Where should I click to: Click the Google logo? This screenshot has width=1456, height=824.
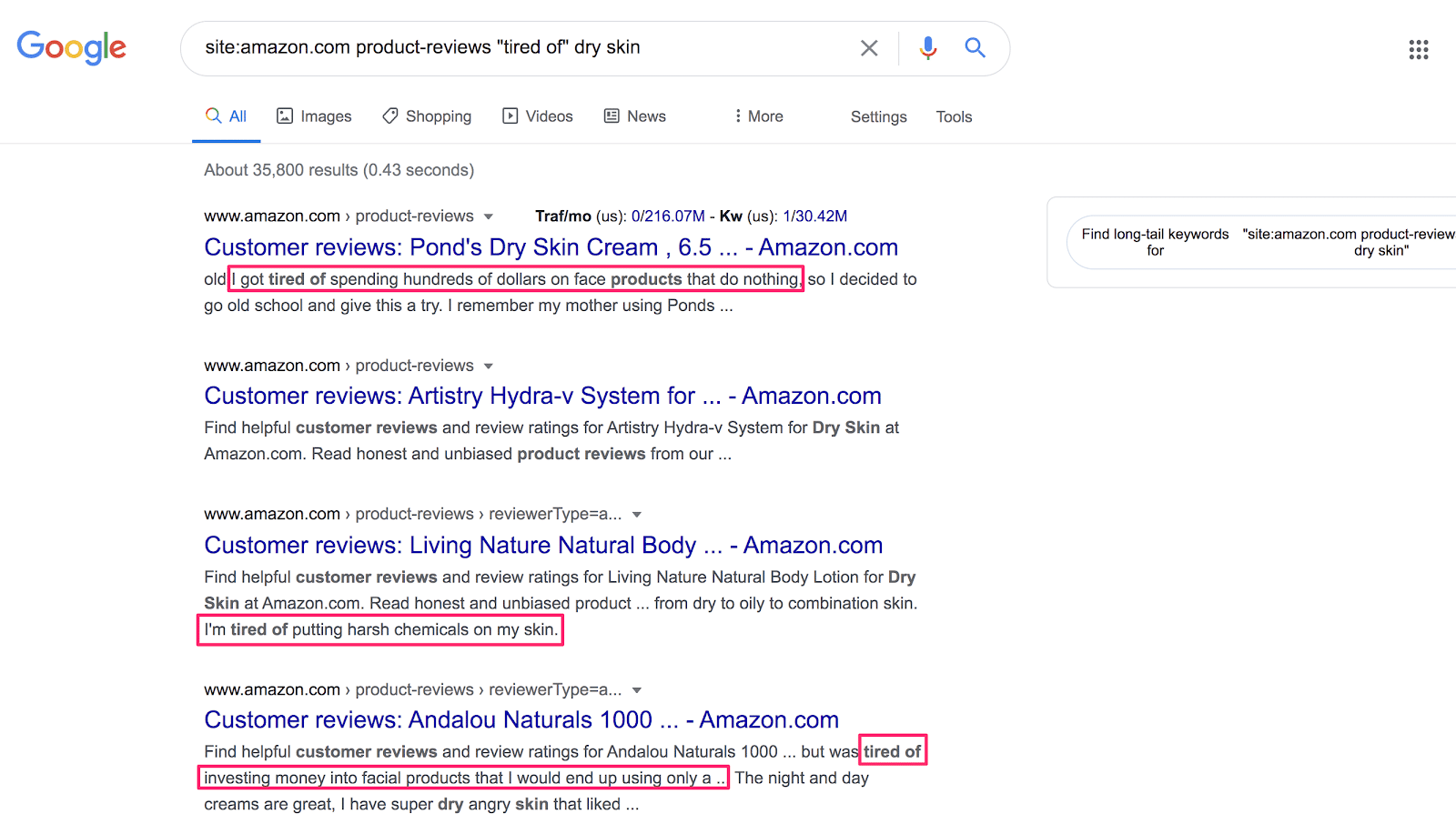[x=71, y=47]
